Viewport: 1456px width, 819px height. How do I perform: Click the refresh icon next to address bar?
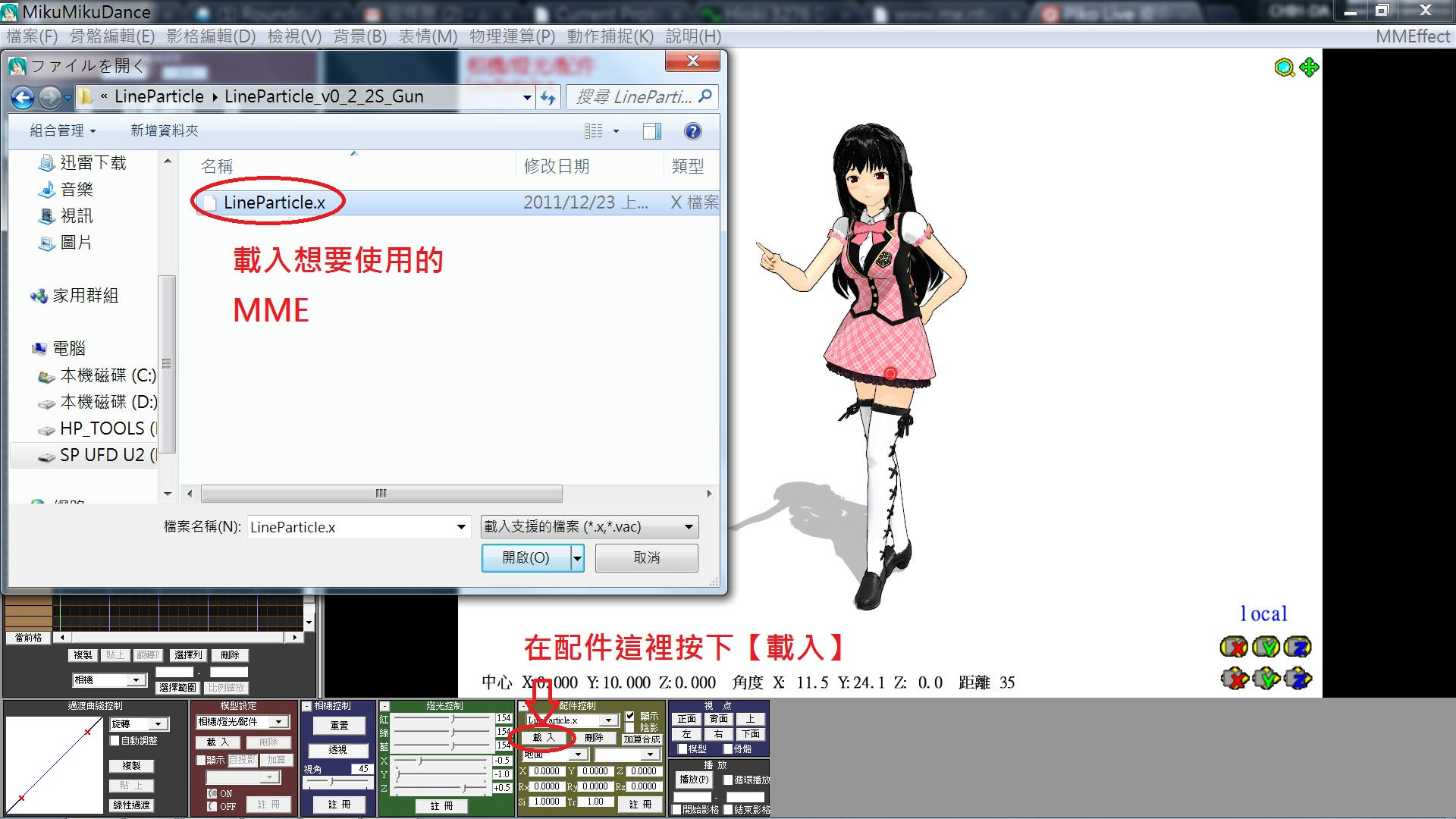pyautogui.click(x=548, y=97)
